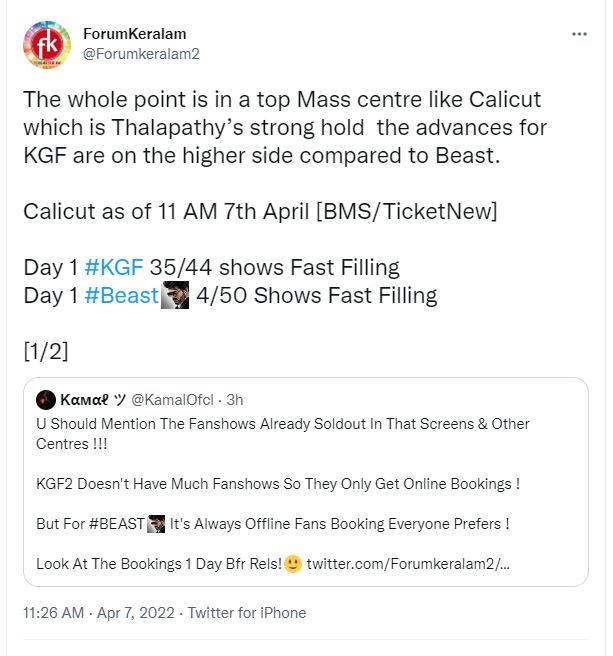This screenshot has width=613, height=656.
Task: Click the "Calicut as of 11 AM 7th April" line
Action: tap(260, 211)
